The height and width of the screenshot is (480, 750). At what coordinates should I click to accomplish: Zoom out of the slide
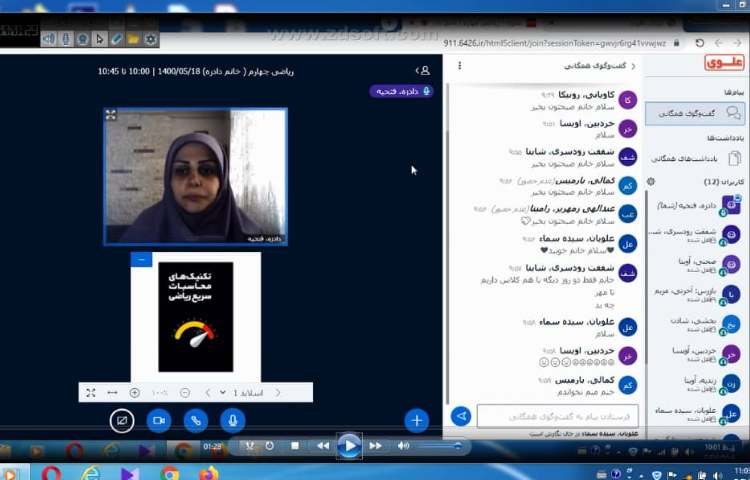(x=185, y=393)
